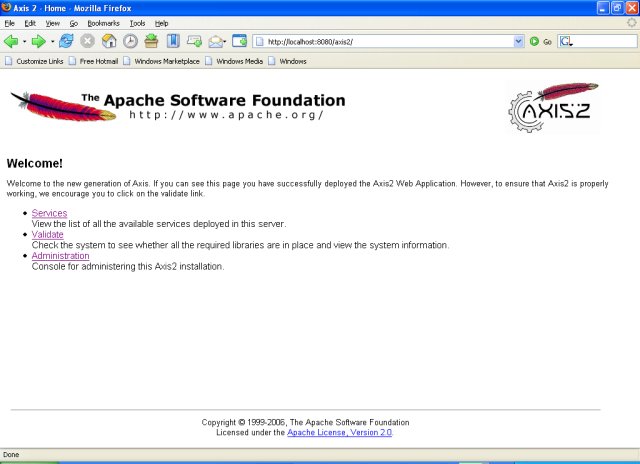
Task: Minimize the Firefox window
Action: [603, 8]
